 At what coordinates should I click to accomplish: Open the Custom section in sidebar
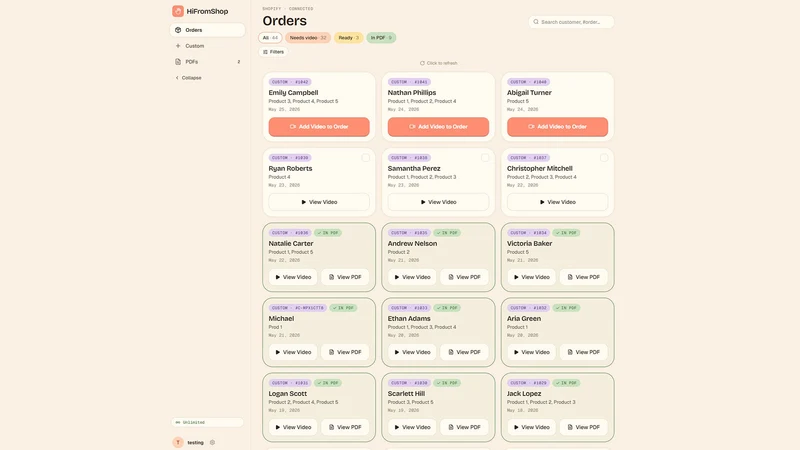tap(207, 46)
